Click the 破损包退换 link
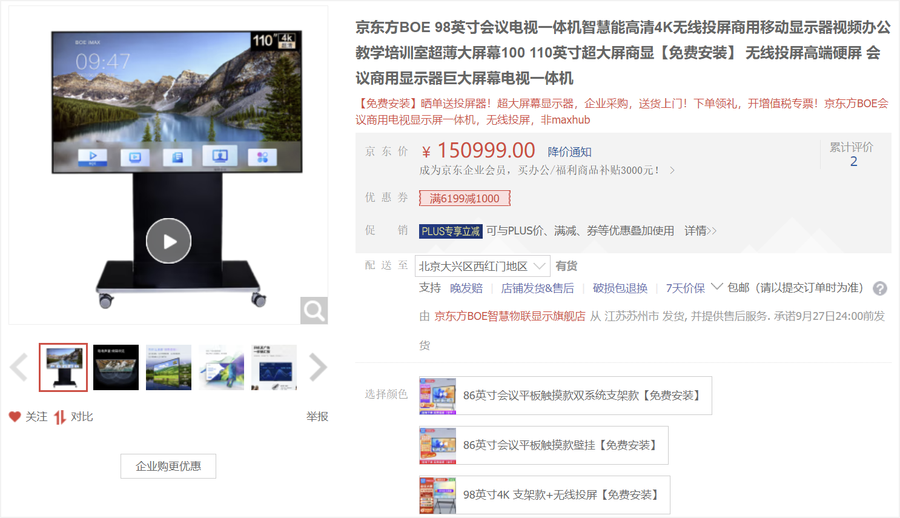Viewport: 900px width, 518px height. 620,288
